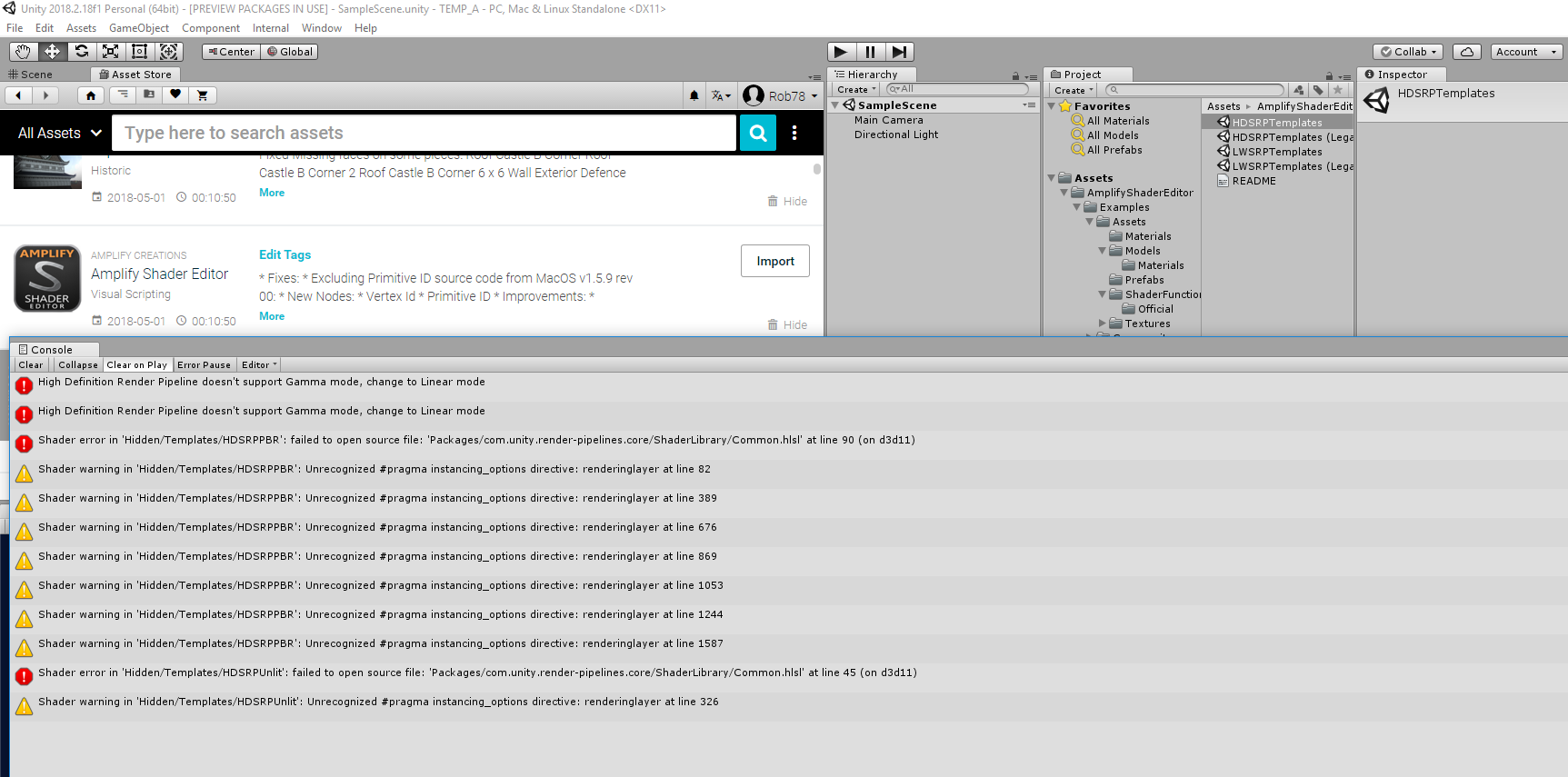Screen dimensions: 1568x777
Task: Open Asset Store notifications bell
Action: tap(694, 95)
